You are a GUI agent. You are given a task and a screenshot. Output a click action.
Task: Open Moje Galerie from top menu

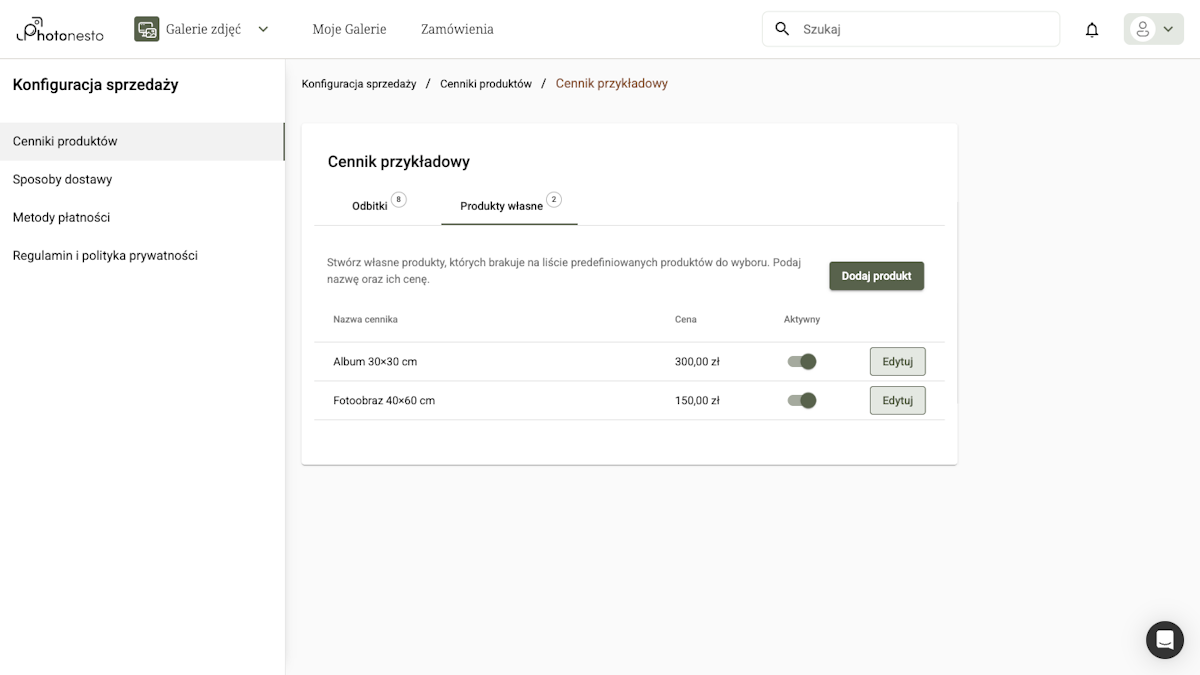click(349, 29)
